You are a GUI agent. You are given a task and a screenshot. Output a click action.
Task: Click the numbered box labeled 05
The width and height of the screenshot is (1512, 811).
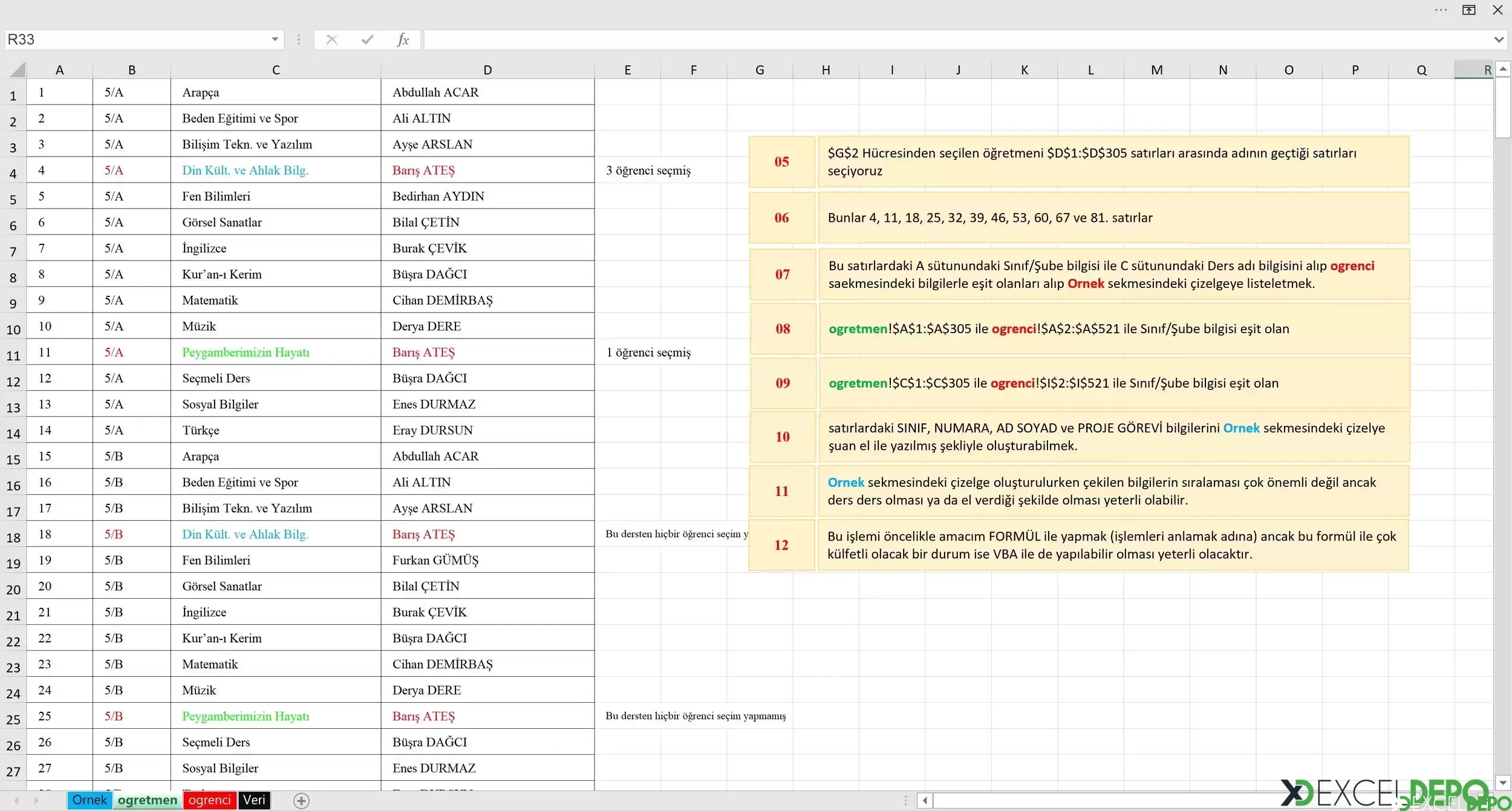[x=781, y=161]
